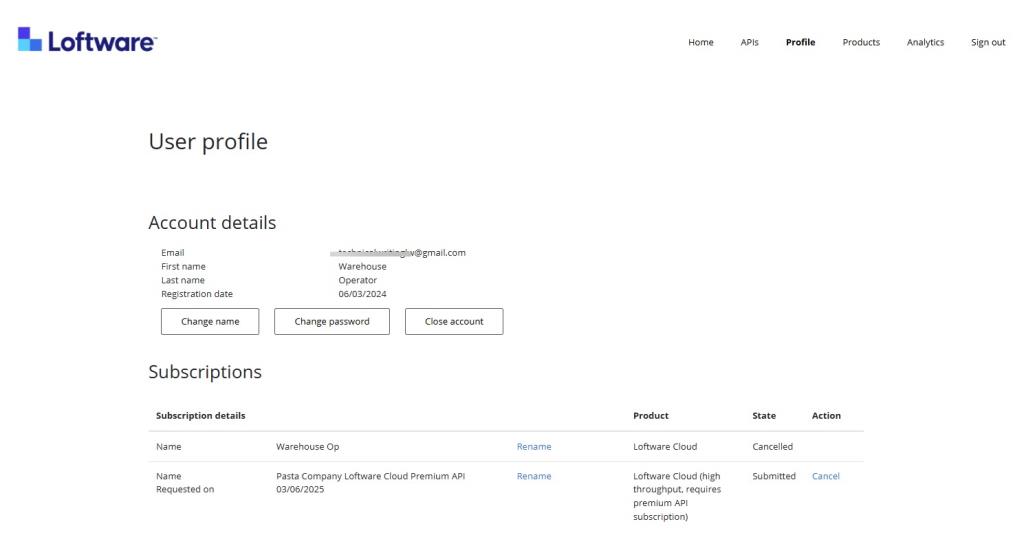1024x535 pixels.
Task: Click the Requested on label
Action: (185, 489)
